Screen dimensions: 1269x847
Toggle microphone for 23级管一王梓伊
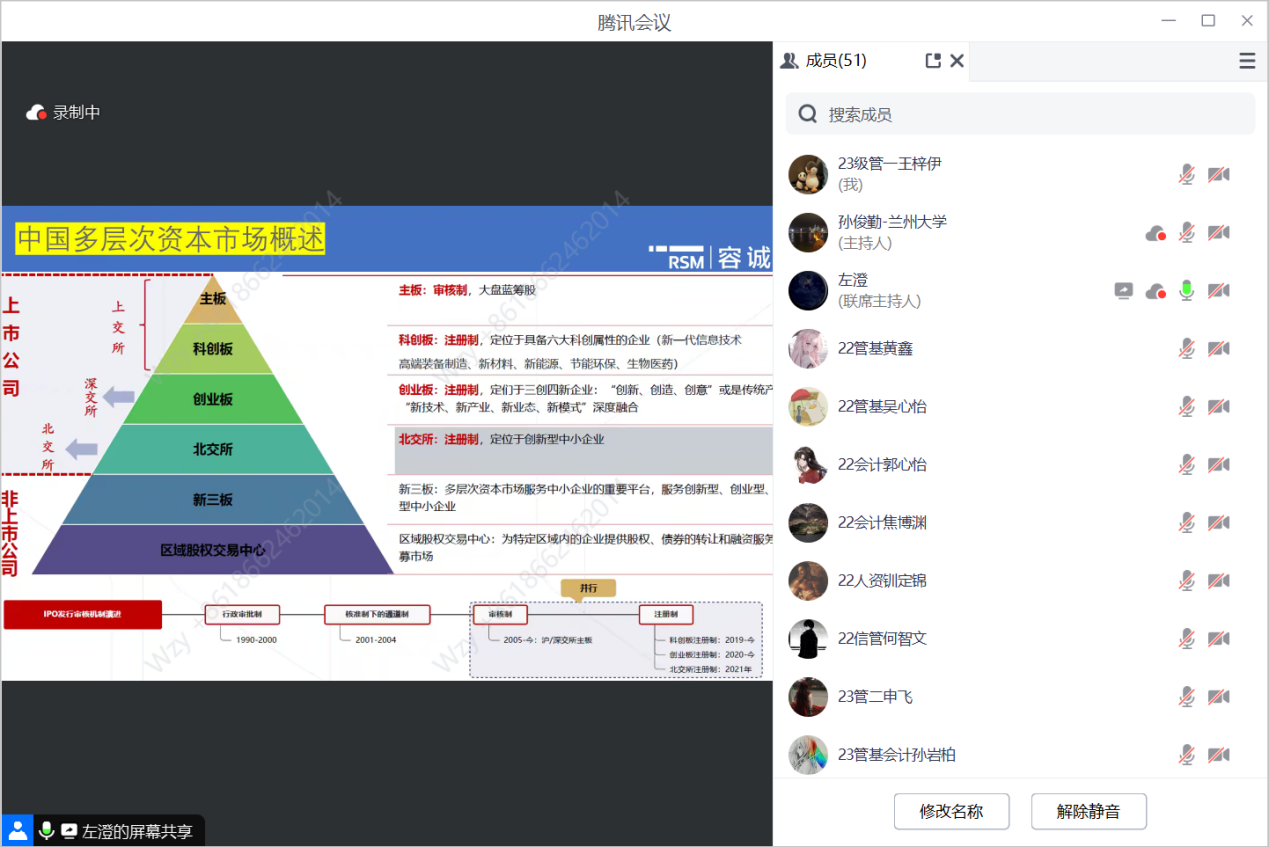[1186, 175]
